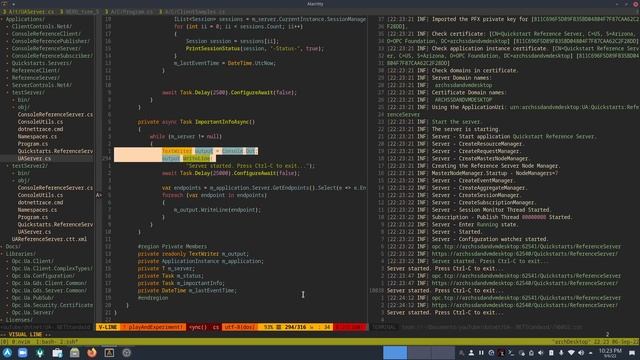Click the round gear-like icon right of Alacritty
Screen dimensions: 640x360
tap(127, 353)
